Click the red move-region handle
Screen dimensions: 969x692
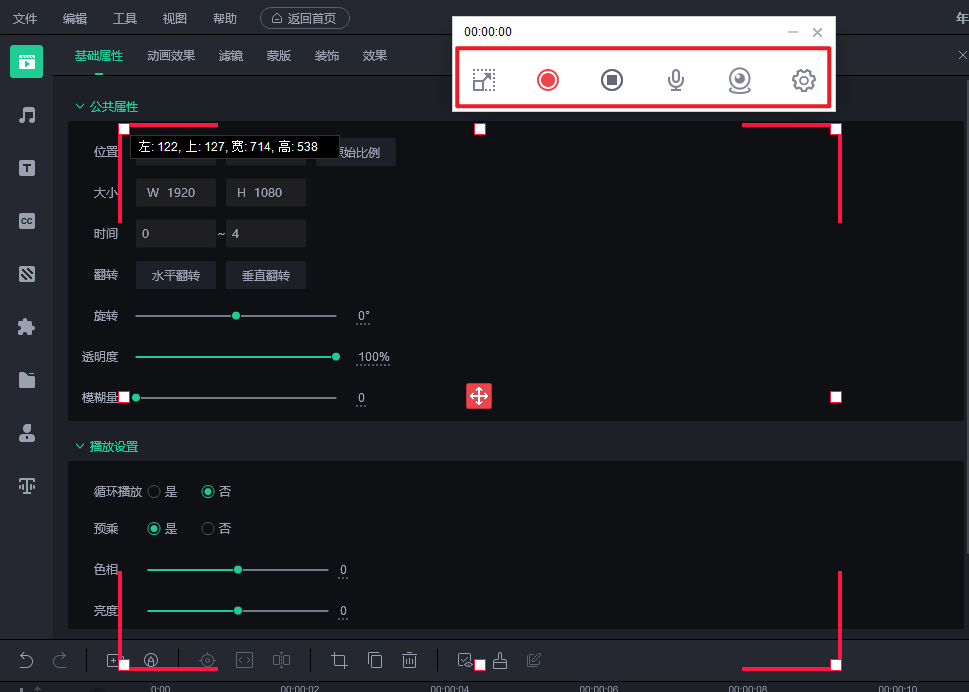point(479,396)
